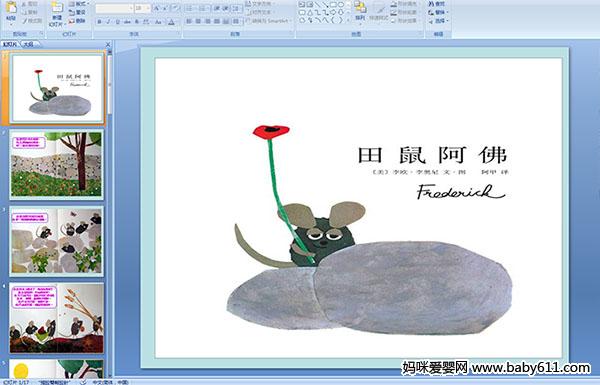Select the rectangle shape in the shapes gallery
This screenshot has width=600, height=385.
pyautogui.click(x=334, y=5)
